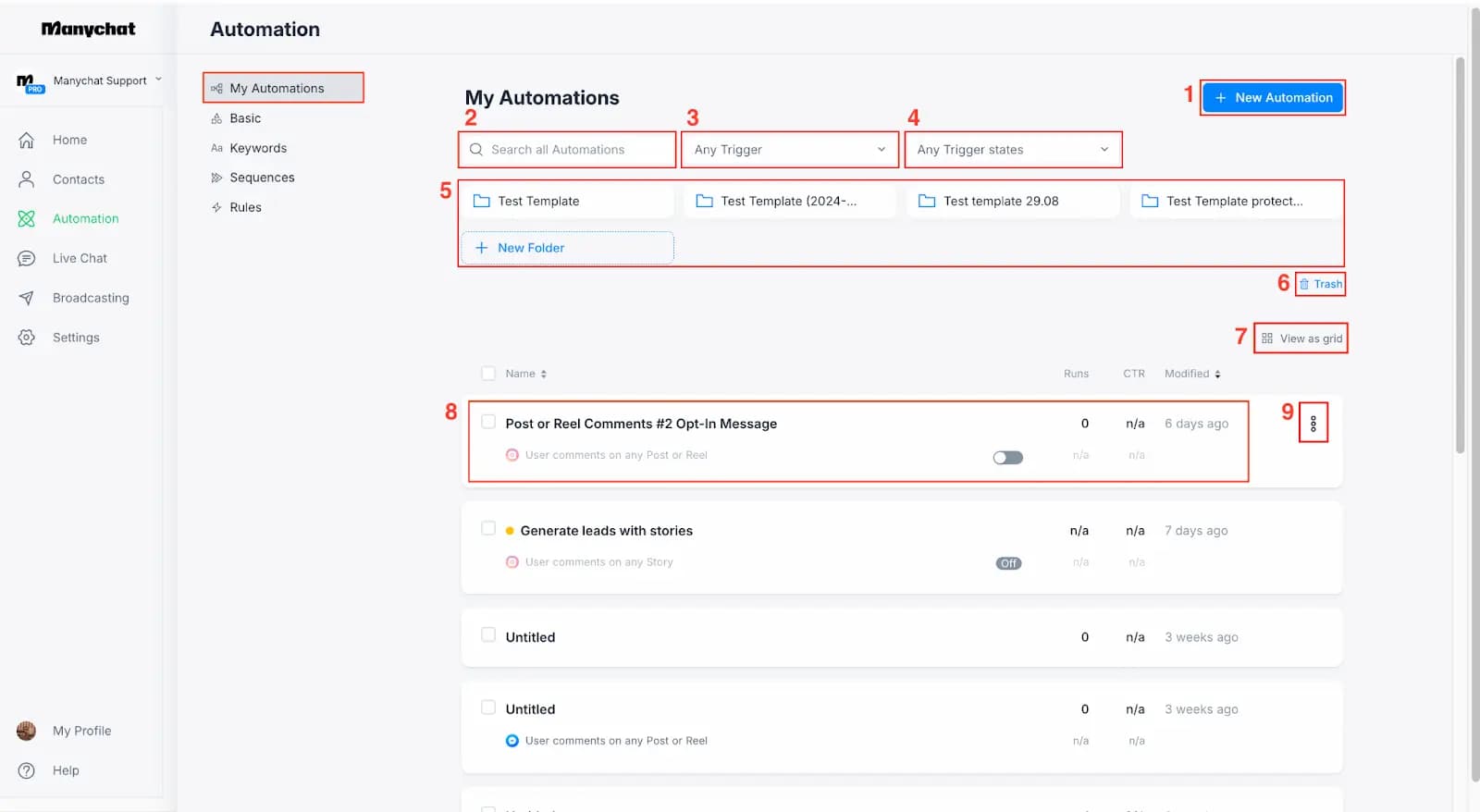Click 3 weeks ago on the first Untitled row
The image size is (1480, 812).
pos(1201,637)
